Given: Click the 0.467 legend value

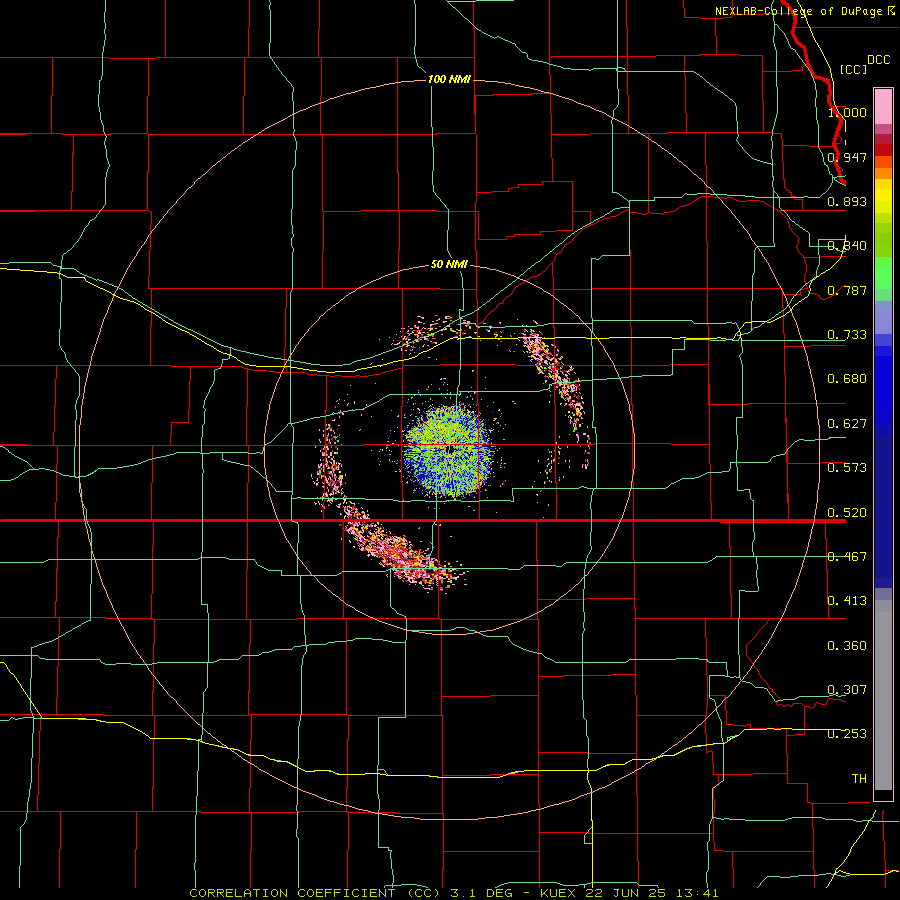Looking at the screenshot, I should [847, 557].
